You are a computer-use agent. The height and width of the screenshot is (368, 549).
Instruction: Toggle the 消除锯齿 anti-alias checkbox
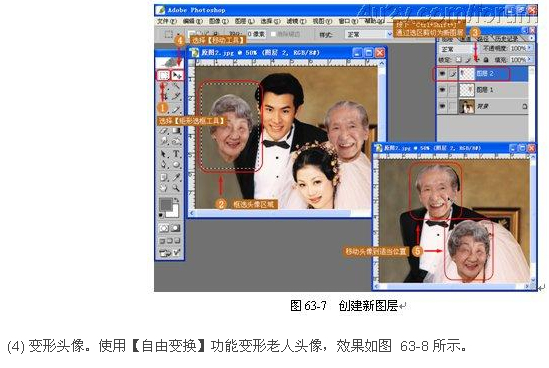click(x=273, y=34)
